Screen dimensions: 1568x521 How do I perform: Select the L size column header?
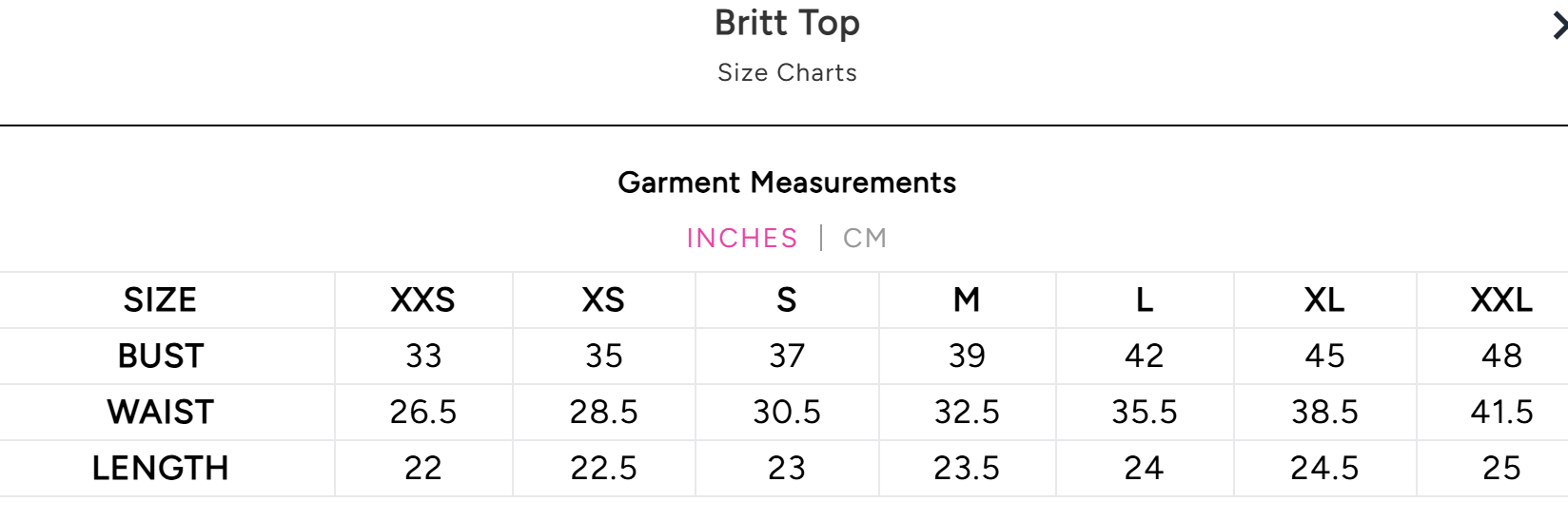coord(1144,300)
